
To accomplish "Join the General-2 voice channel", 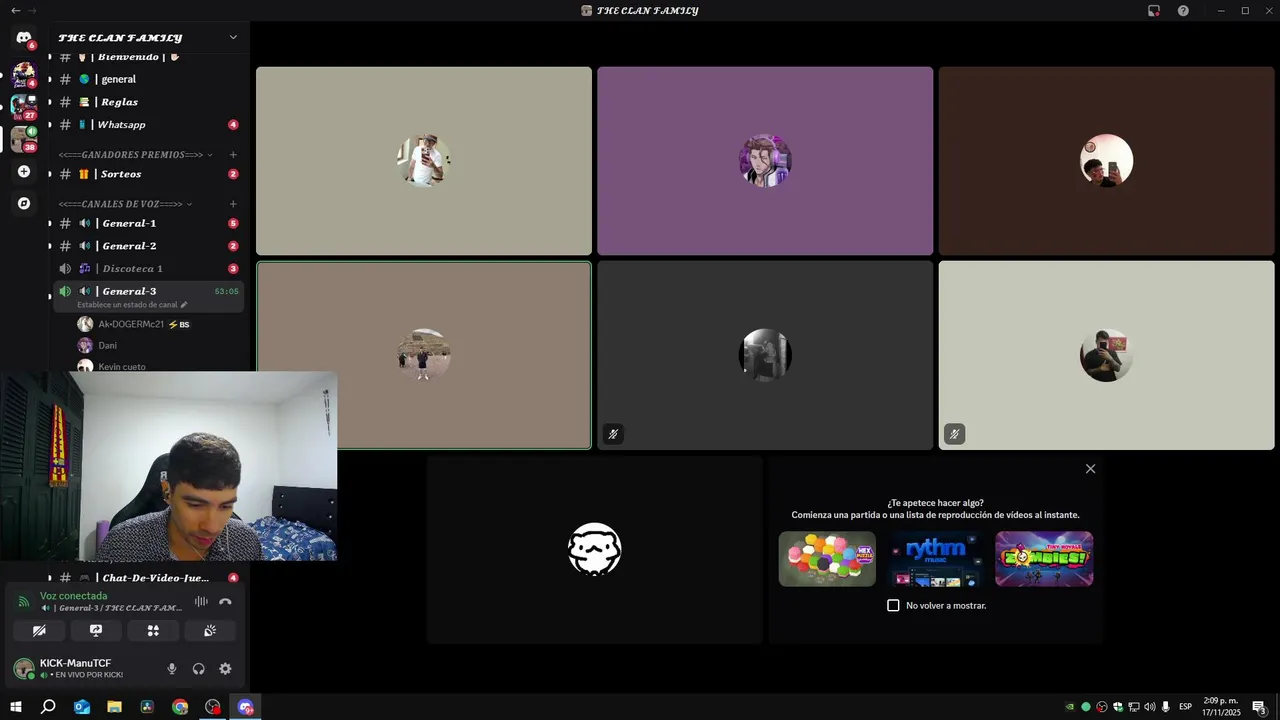I will 148,246.
